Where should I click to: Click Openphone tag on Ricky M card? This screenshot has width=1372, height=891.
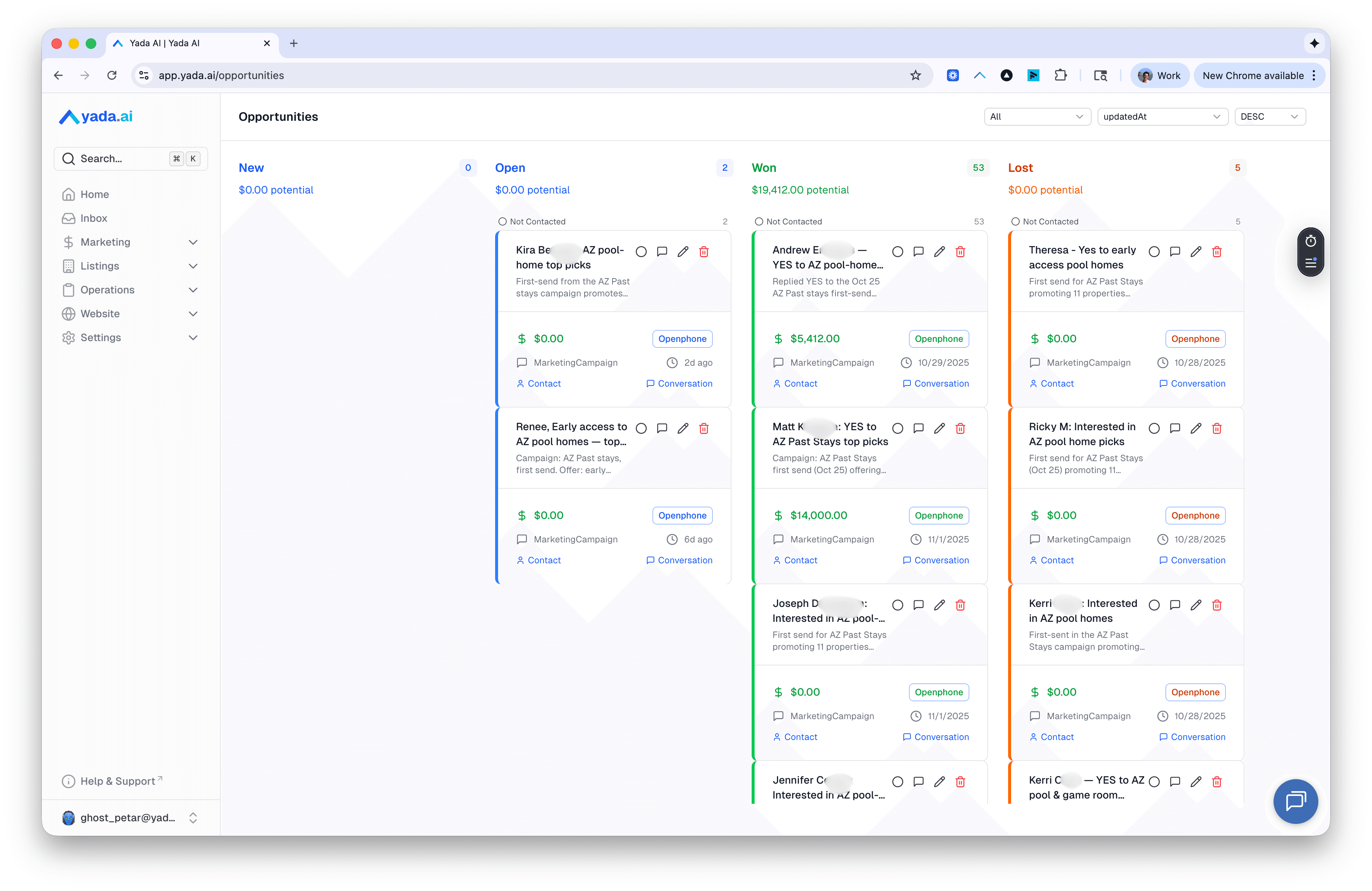1195,515
